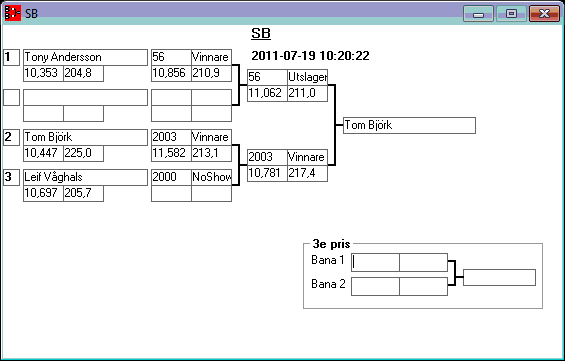Viewport: 565px width, 361px height.
Task: Click the Utslagen status cell
Action: [307, 77]
